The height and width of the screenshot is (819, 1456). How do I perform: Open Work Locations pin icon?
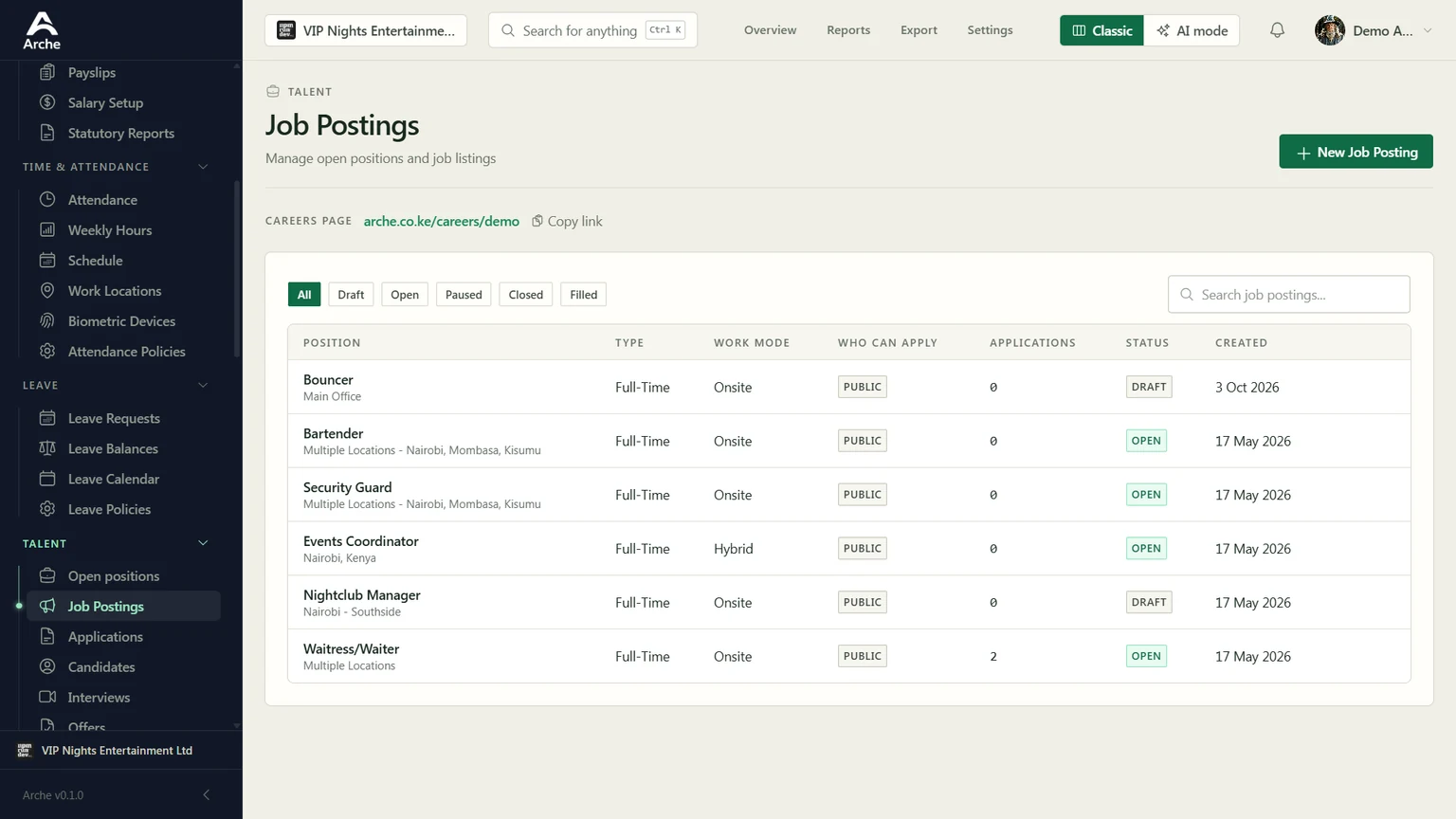coord(47,290)
